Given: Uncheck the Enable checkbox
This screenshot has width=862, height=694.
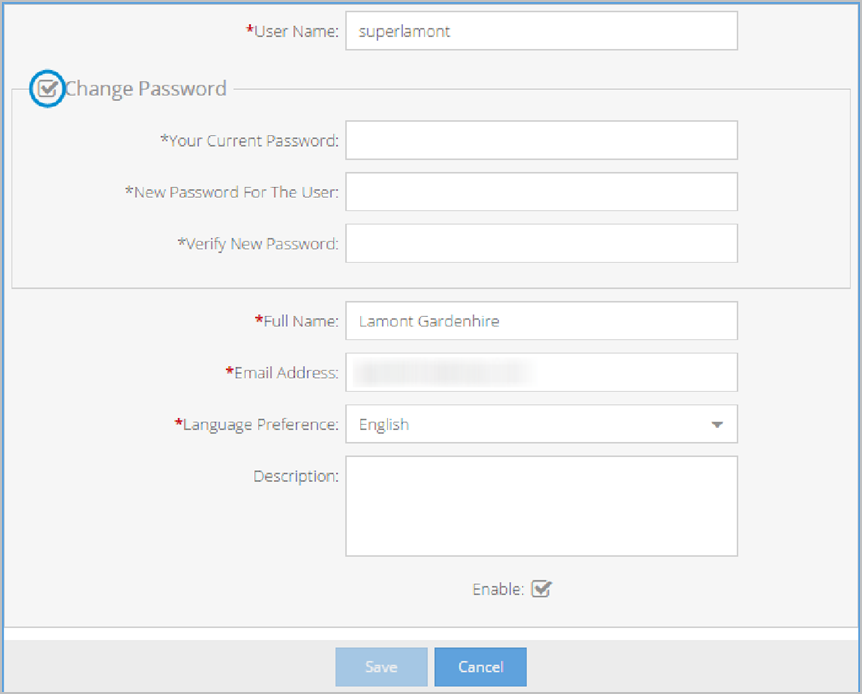Looking at the screenshot, I should 541,589.
